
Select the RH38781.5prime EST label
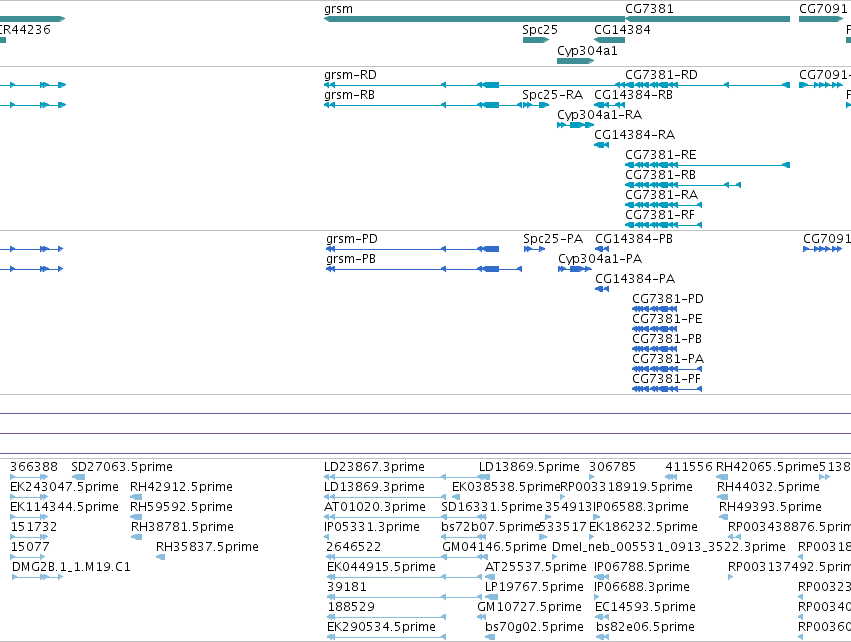[x=182, y=527]
